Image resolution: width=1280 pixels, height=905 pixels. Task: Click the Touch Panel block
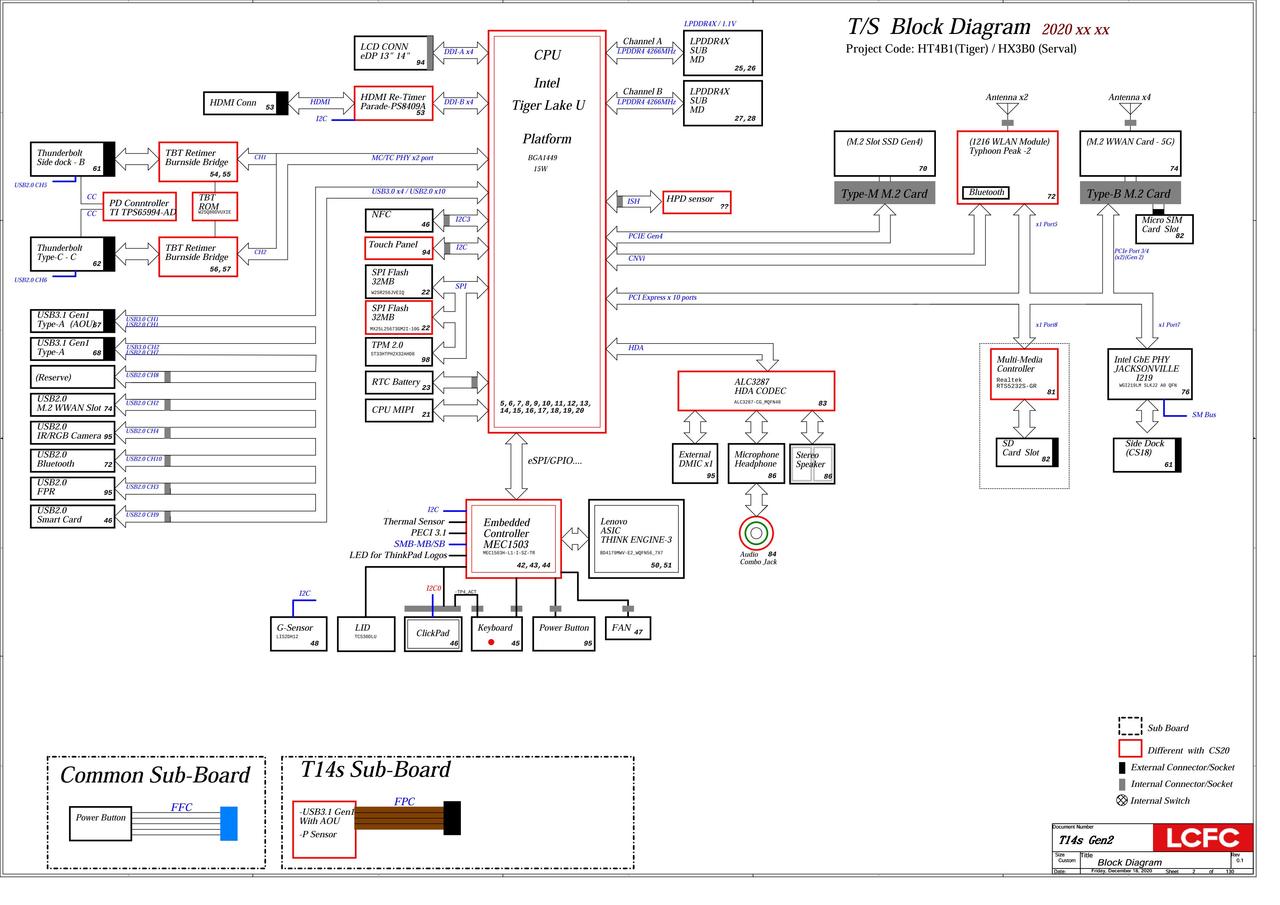click(x=399, y=248)
